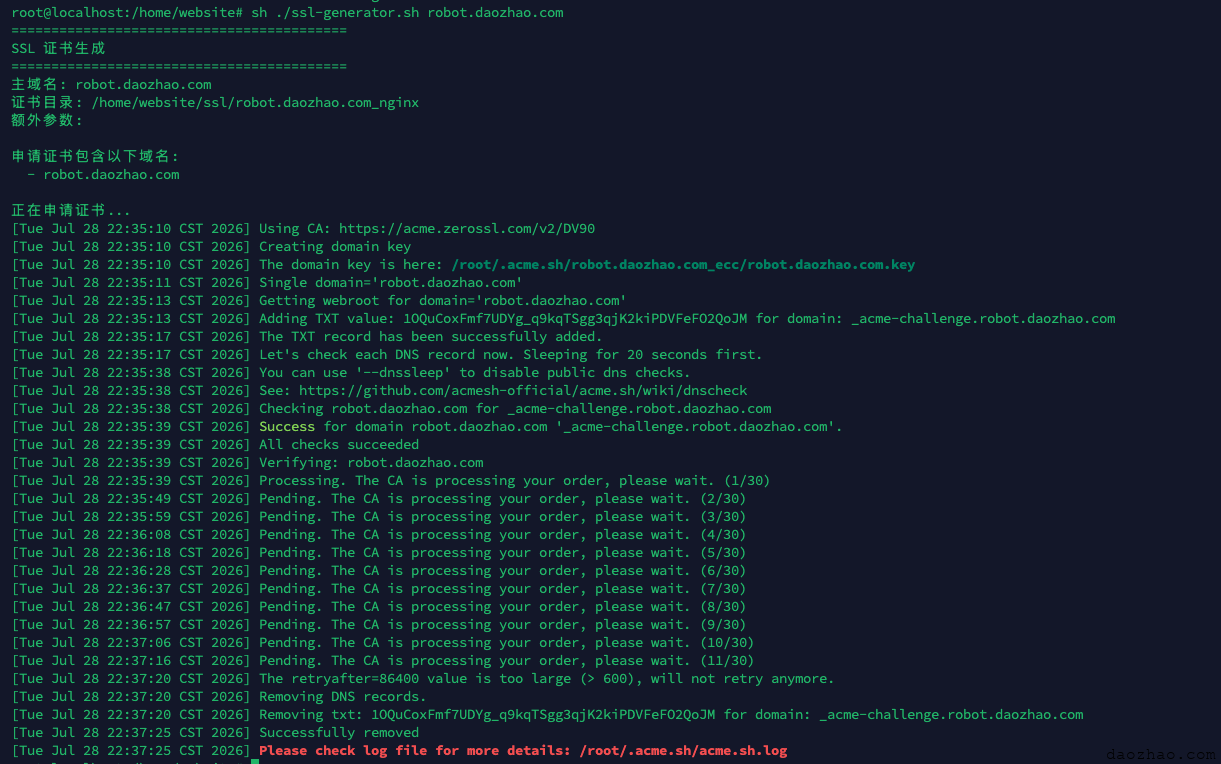The width and height of the screenshot is (1221, 764).
Task: Click the 正在申请证书 status line
Action: [x=71, y=210]
